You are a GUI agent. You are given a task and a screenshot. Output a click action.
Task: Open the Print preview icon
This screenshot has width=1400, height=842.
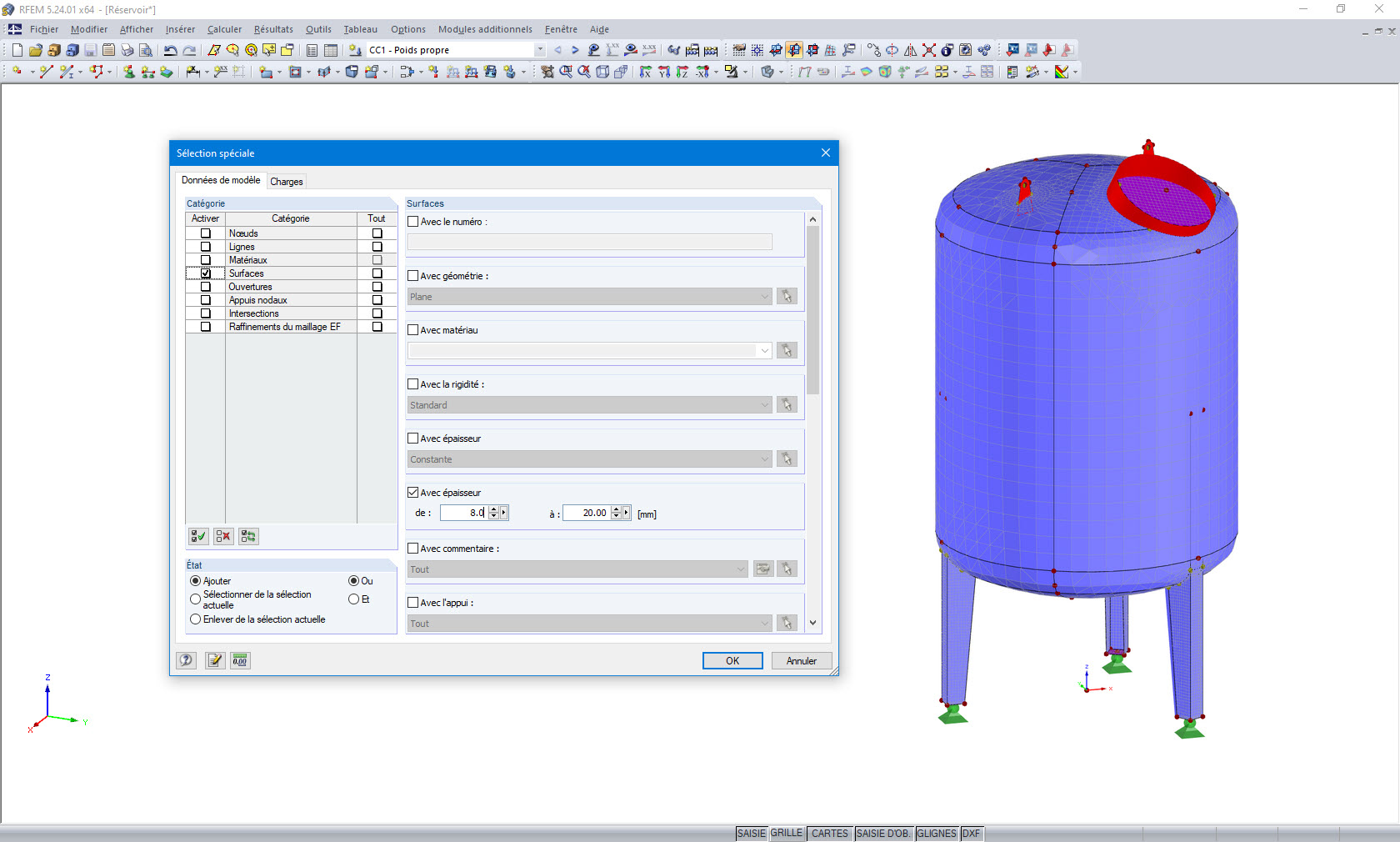pos(145,50)
